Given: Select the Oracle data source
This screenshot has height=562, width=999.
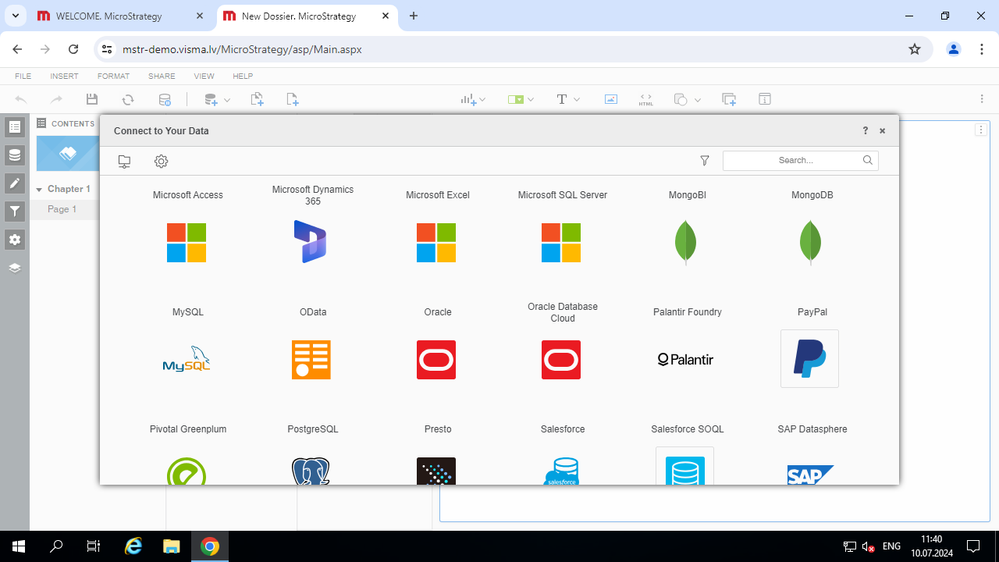Looking at the screenshot, I should pyautogui.click(x=436, y=359).
